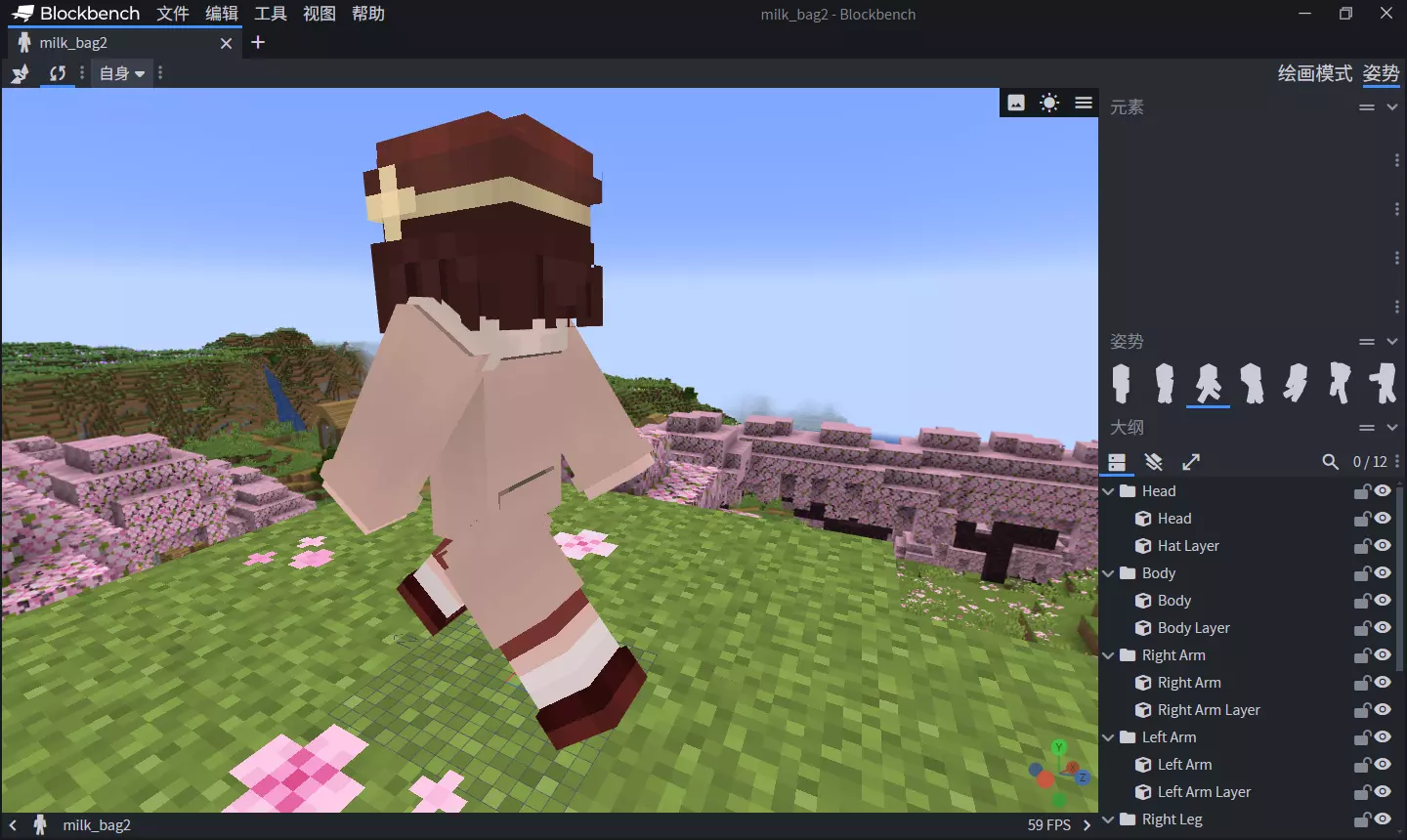Viewport: 1407px width, 840px height.
Task: Toggle visibility of Body Layer
Action: point(1383,628)
